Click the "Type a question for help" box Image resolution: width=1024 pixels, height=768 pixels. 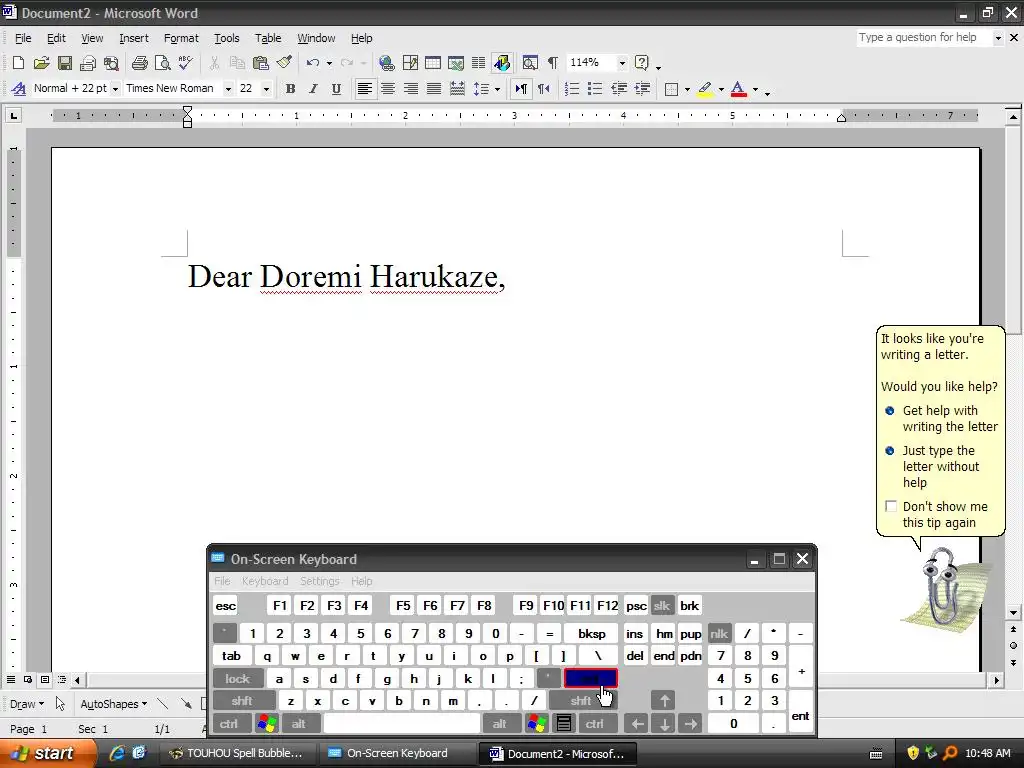[924, 38]
